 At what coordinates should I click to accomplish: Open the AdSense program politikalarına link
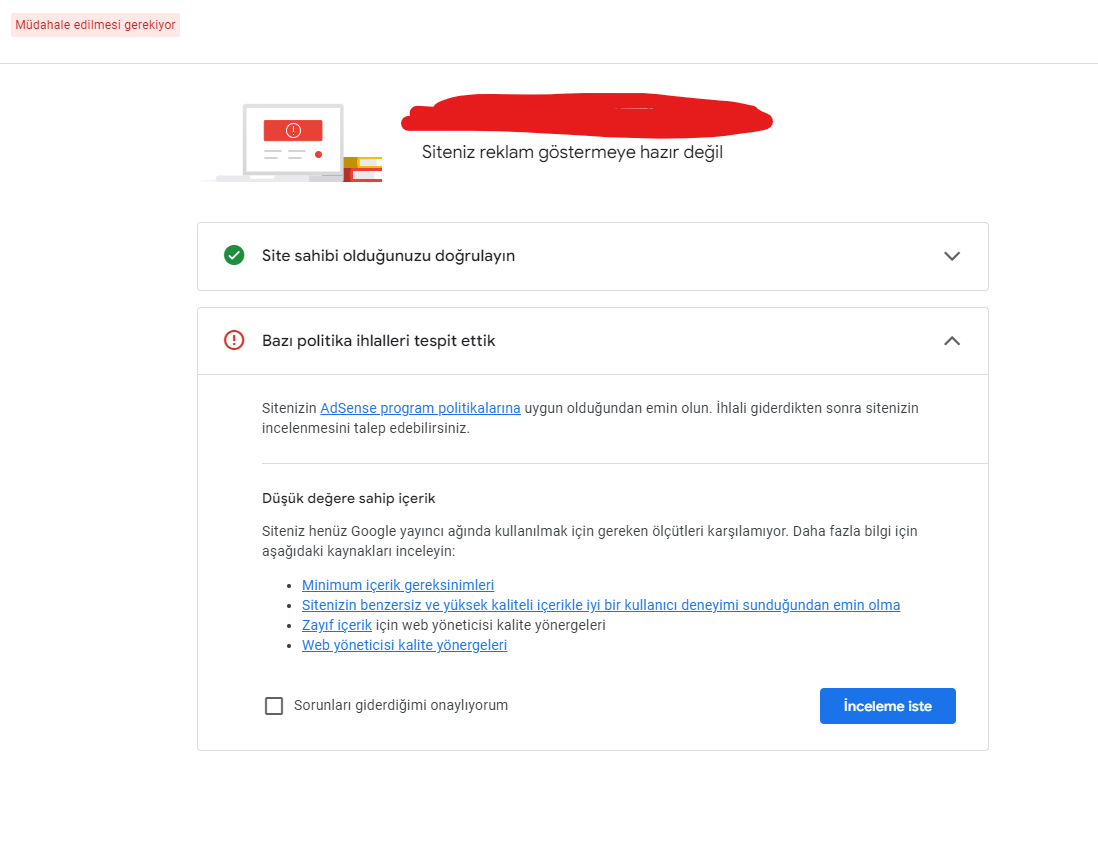[420, 408]
